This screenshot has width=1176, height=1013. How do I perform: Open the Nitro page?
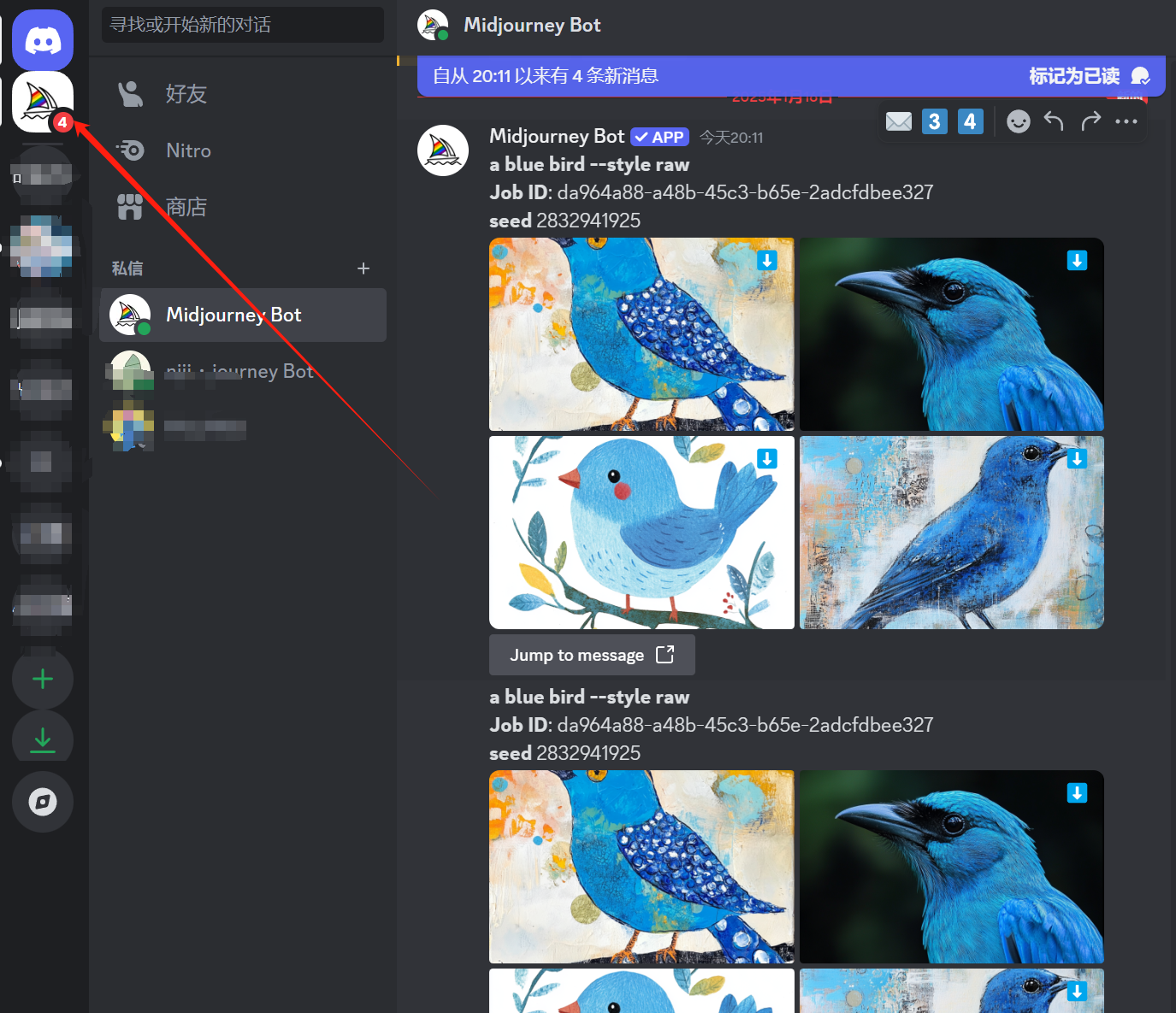(x=243, y=150)
